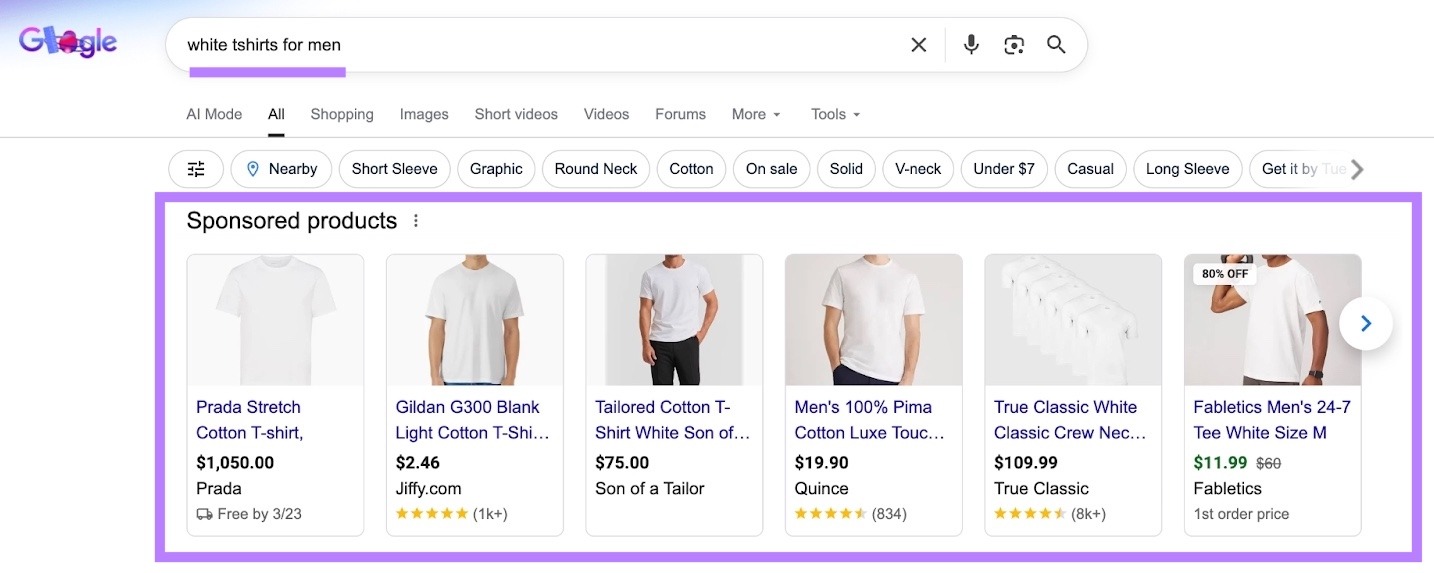Filter by Graphic t-shirts
Screen dimensions: 1434x573
pyautogui.click(x=496, y=169)
